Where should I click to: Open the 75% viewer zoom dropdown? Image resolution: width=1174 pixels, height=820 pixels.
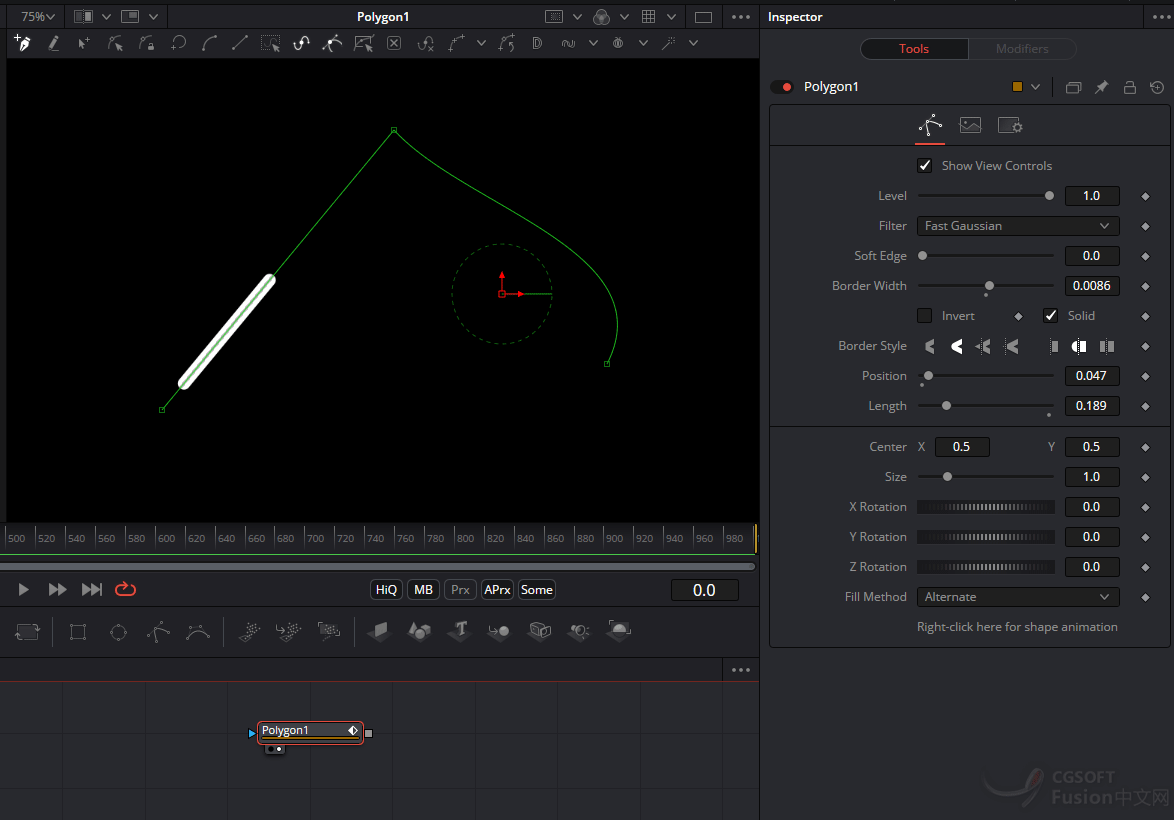pos(39,17)
